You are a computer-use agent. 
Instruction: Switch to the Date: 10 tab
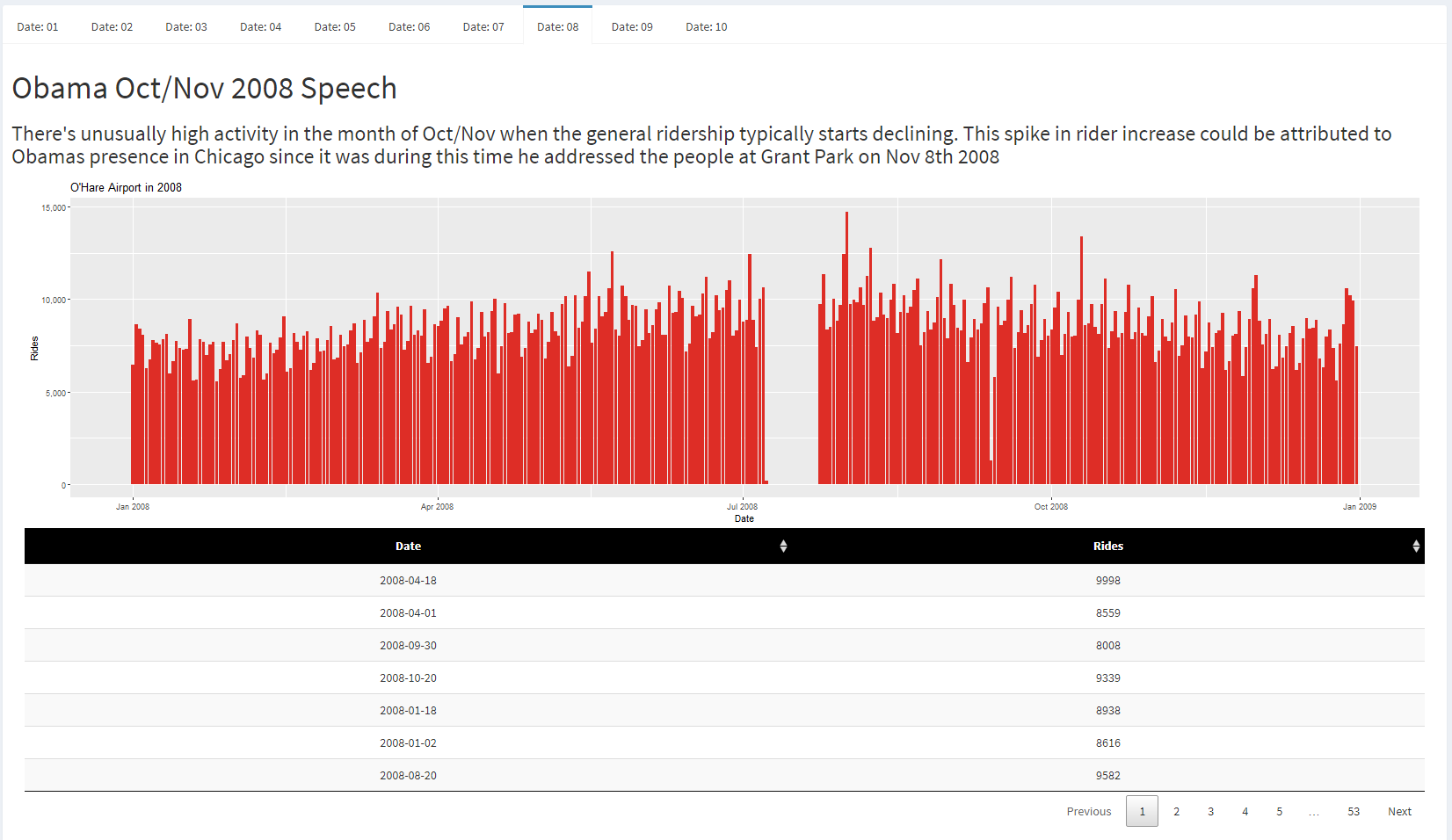(x=707, y=26)
